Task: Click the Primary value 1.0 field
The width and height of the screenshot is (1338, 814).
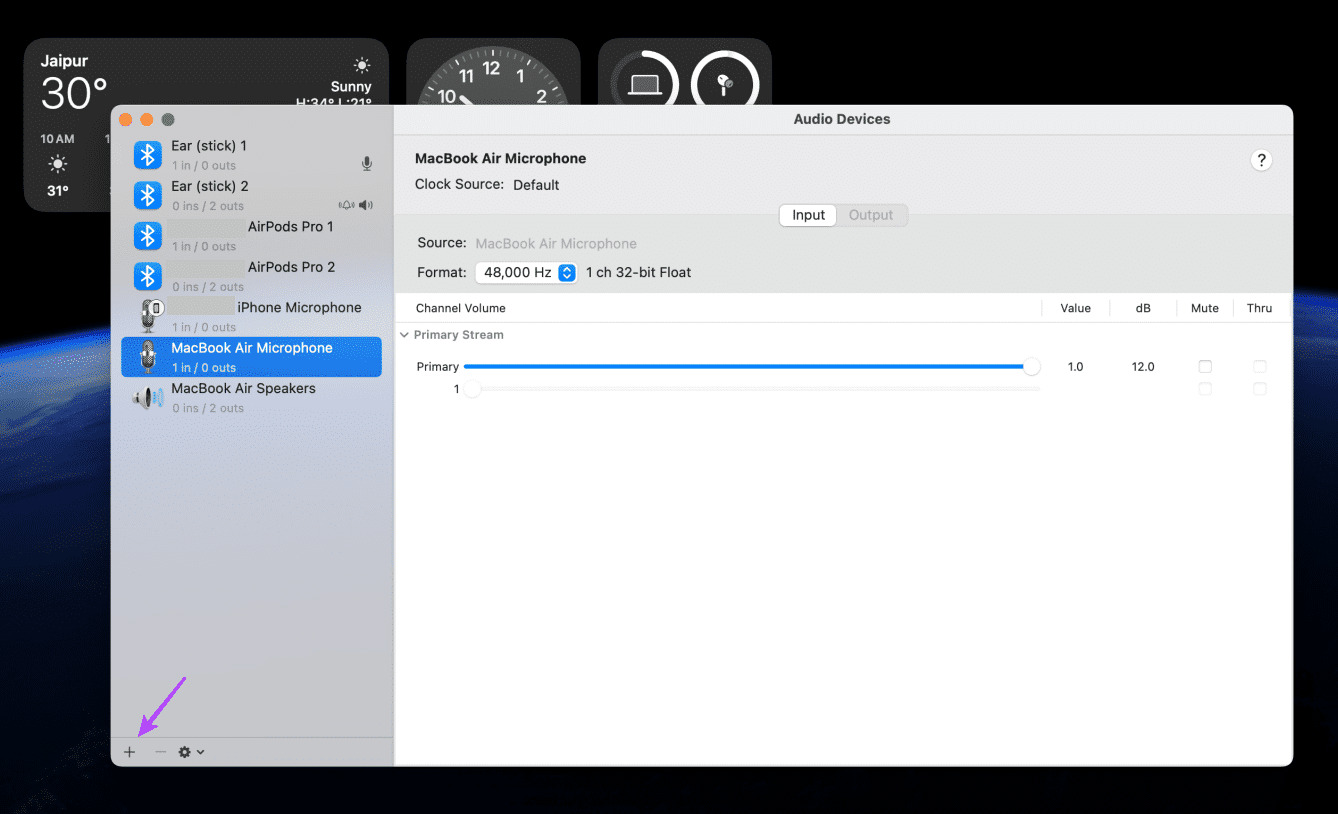Action: pos(1075,367)
